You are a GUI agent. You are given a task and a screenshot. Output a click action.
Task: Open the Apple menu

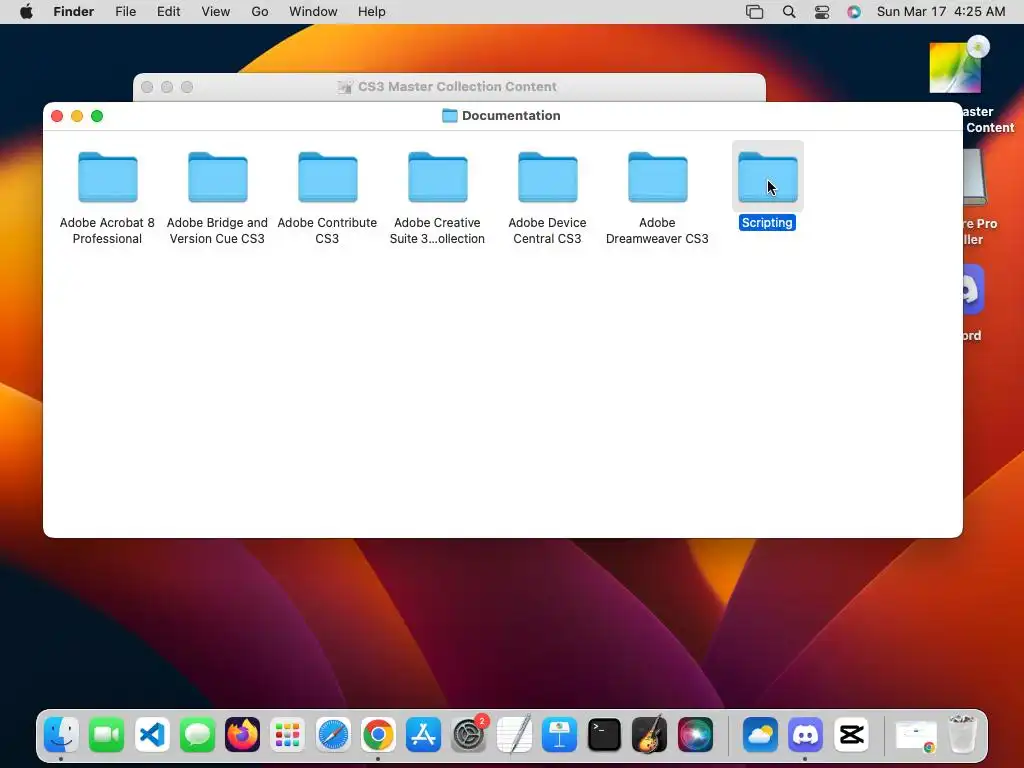[x=26, y=12]
